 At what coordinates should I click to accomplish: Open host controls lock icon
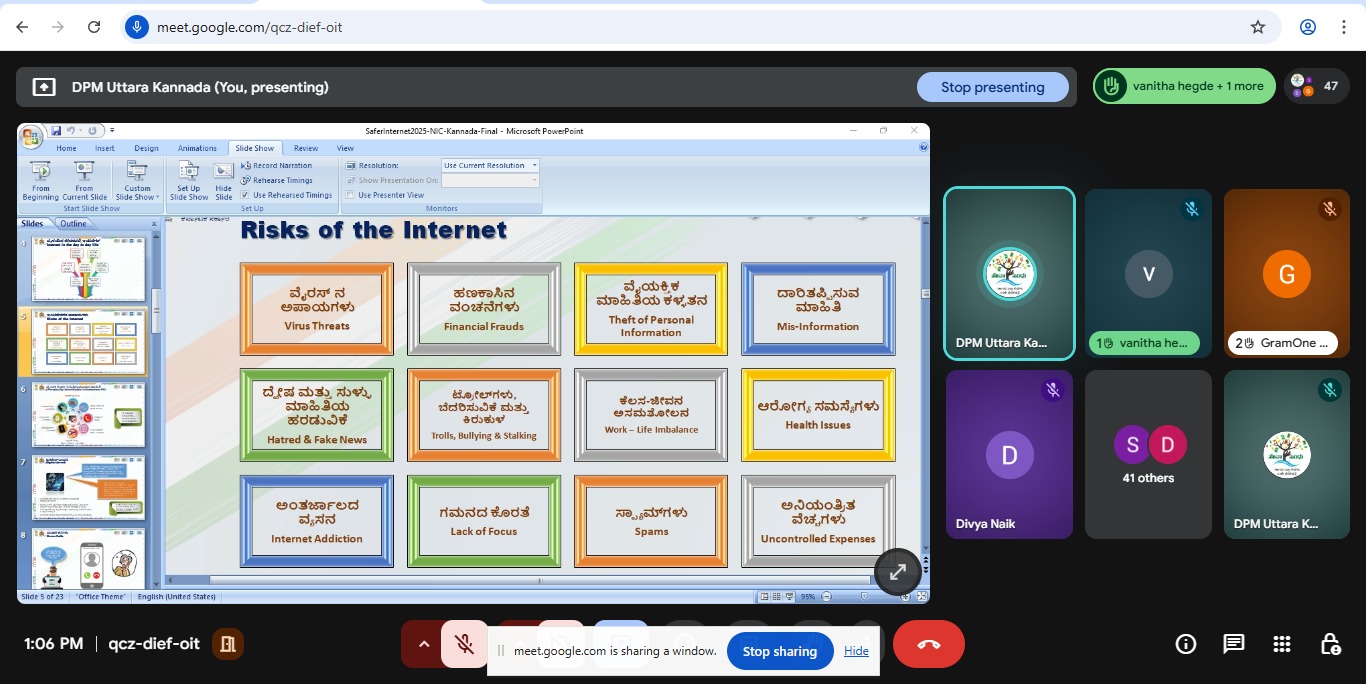(x=1329, y=644)
